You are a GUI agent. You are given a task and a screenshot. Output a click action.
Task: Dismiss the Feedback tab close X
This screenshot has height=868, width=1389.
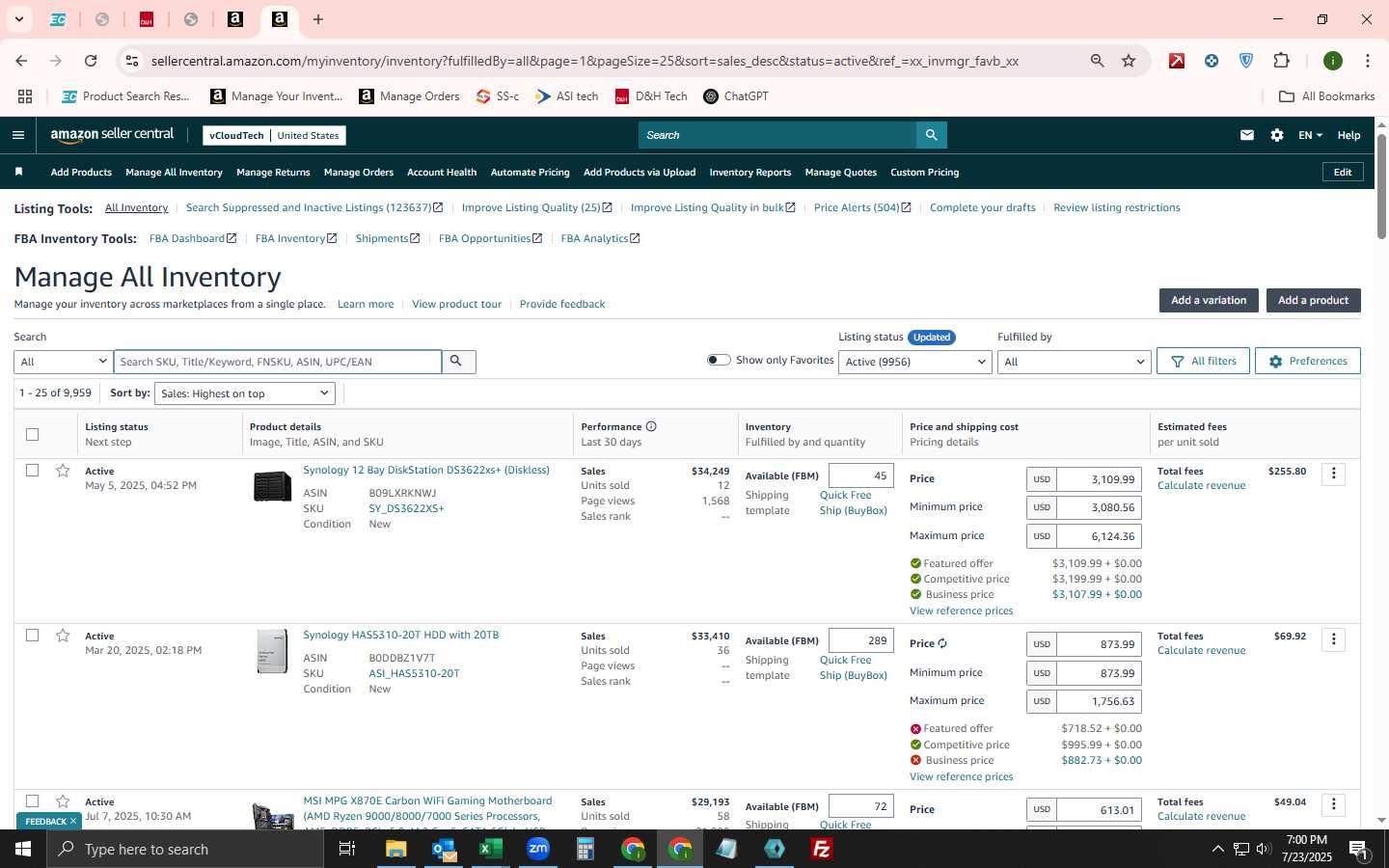[72, 821]
